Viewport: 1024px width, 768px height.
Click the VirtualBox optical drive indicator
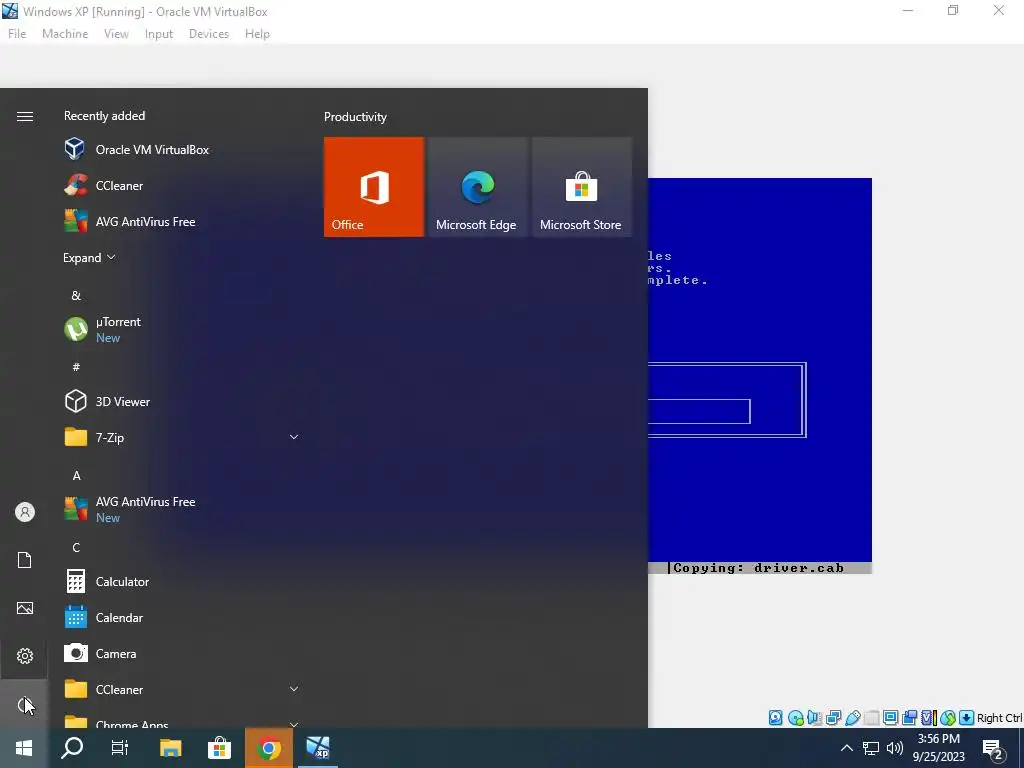795,718
